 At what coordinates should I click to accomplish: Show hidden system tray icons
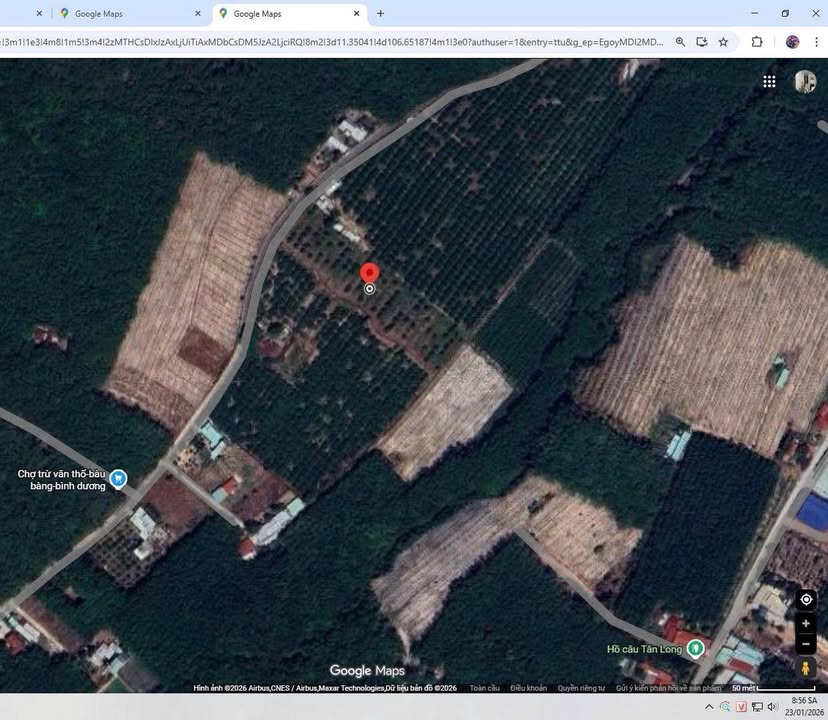709,707
